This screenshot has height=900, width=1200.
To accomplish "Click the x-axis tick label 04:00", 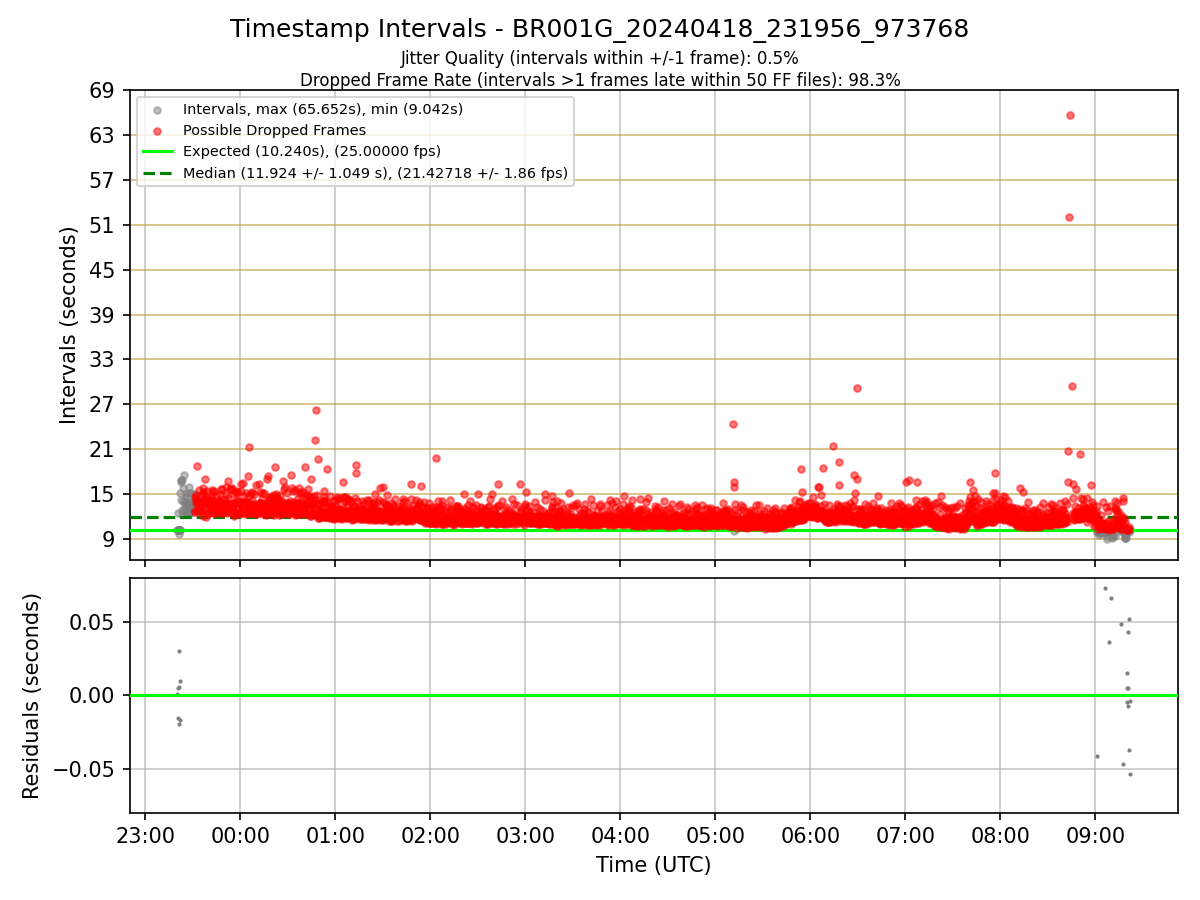I will coord(620,836).
